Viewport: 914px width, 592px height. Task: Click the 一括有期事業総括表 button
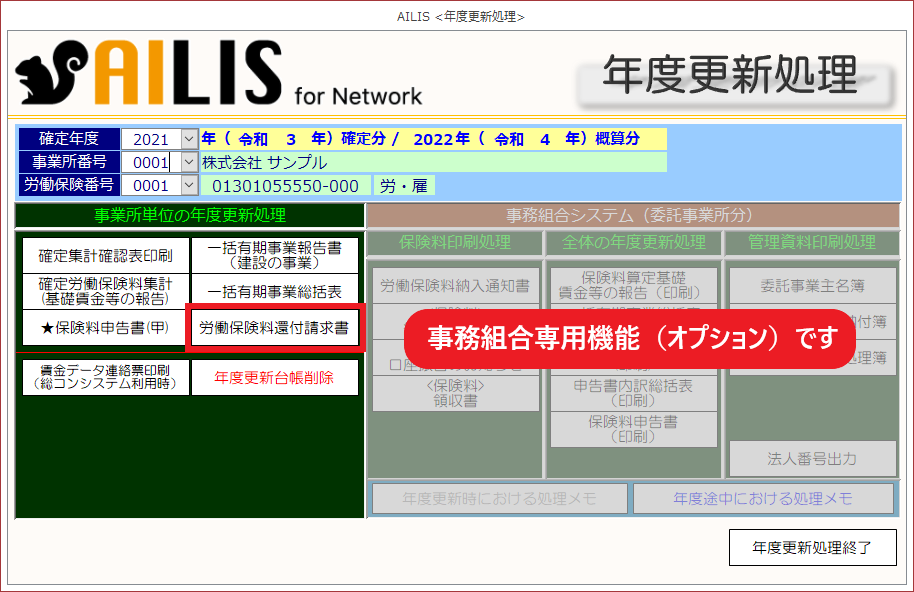(x=274, y=291)
